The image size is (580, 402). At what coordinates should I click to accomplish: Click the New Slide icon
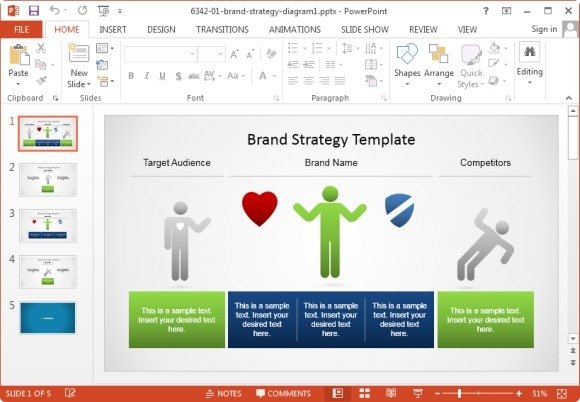click(79, 53)
